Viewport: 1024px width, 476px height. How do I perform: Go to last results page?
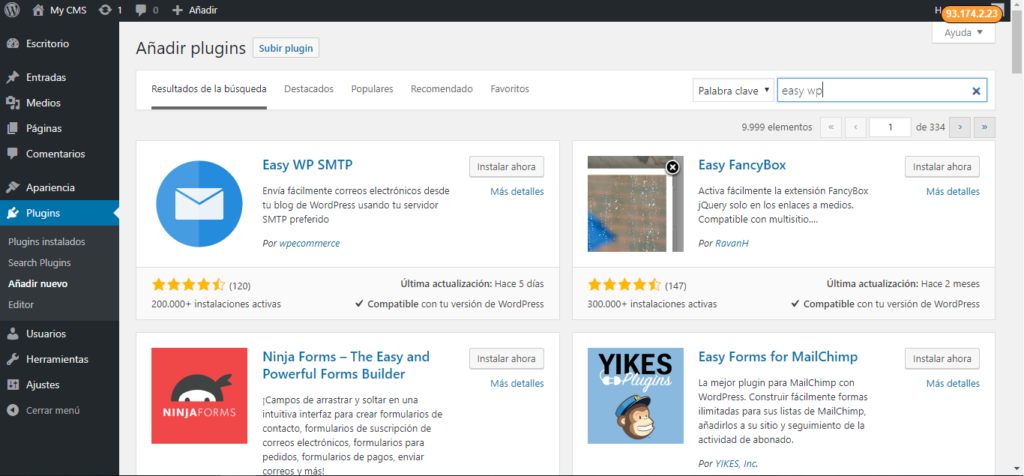985,127
